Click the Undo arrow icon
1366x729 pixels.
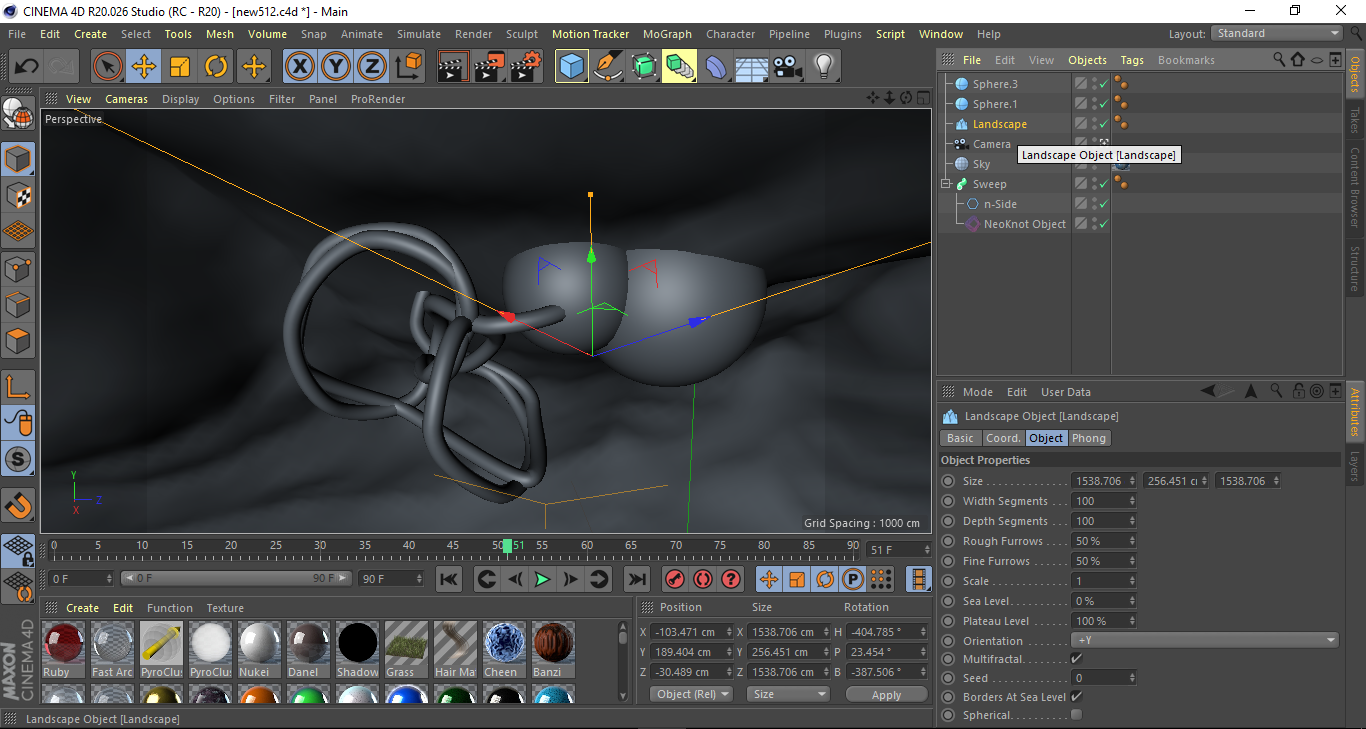[26, 67]
